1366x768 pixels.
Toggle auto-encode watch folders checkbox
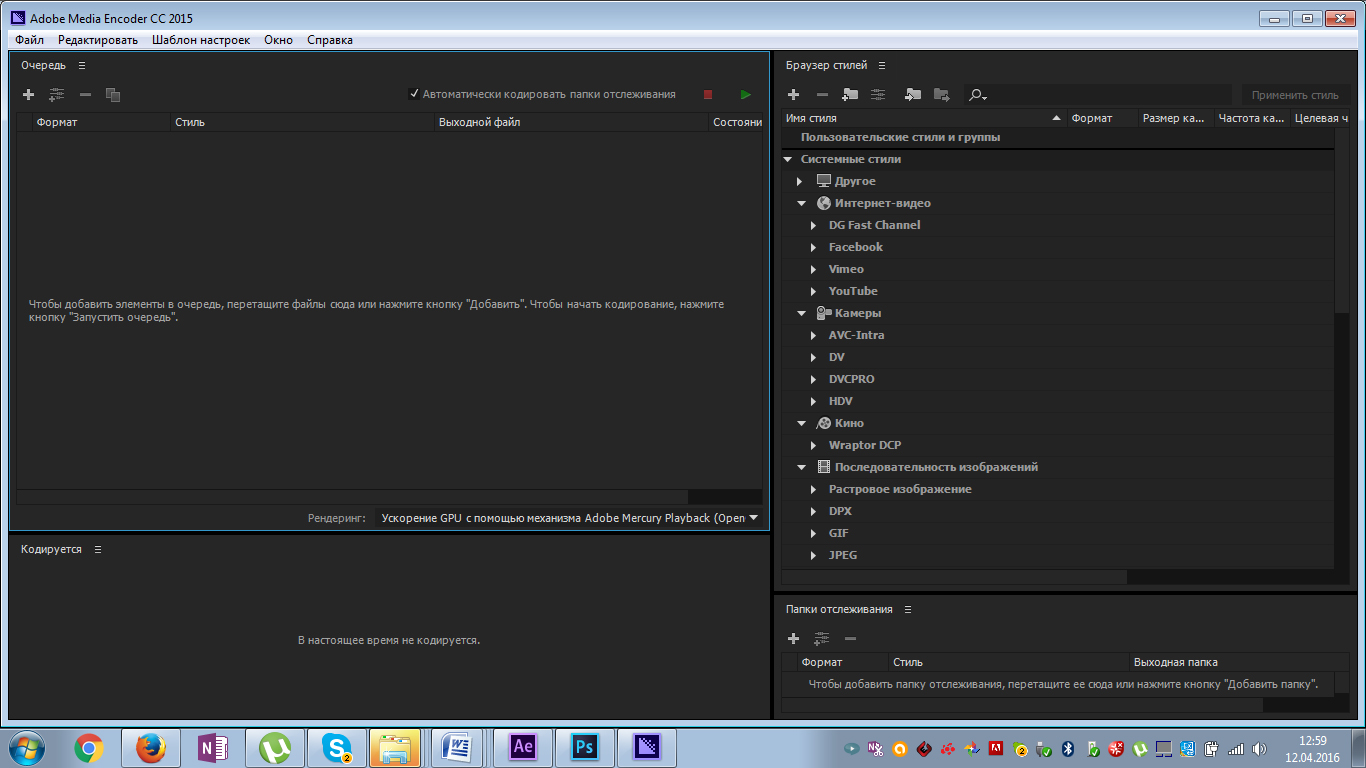click(414, 94)
